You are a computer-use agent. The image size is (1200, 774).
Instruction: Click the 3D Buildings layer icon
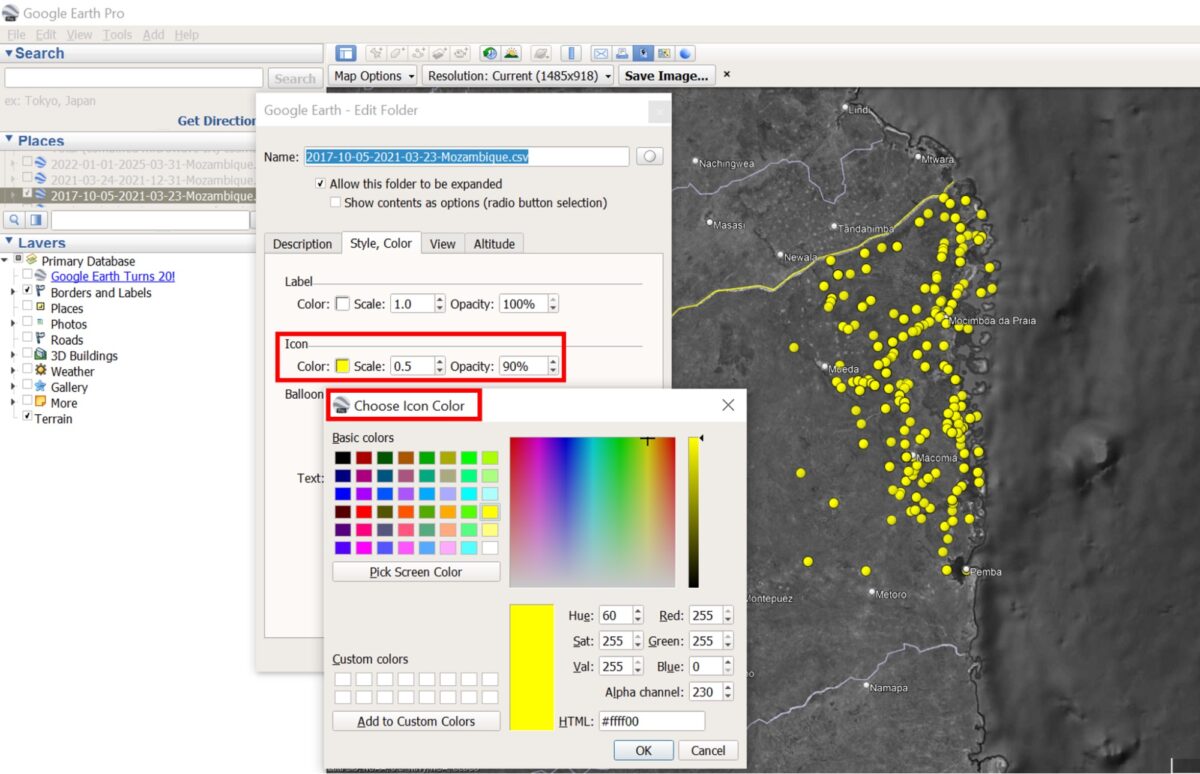coord(40,355)
